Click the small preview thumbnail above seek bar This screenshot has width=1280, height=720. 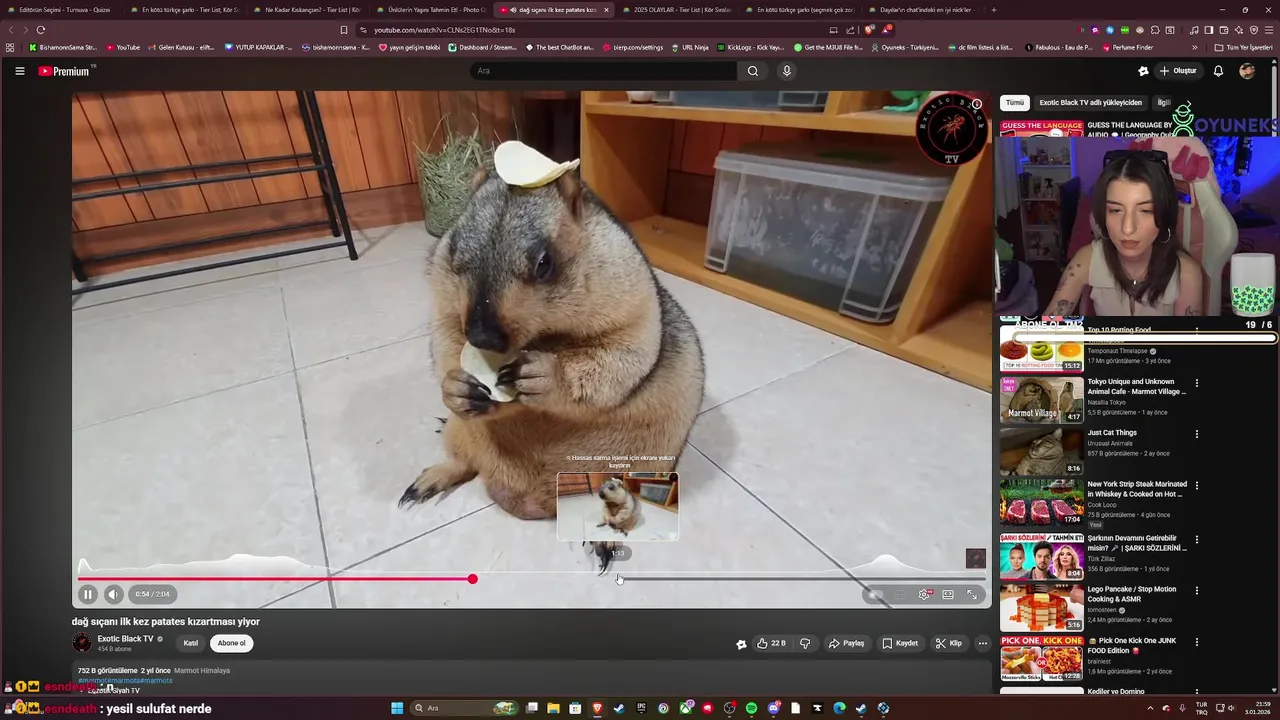[x=618, y=507]
